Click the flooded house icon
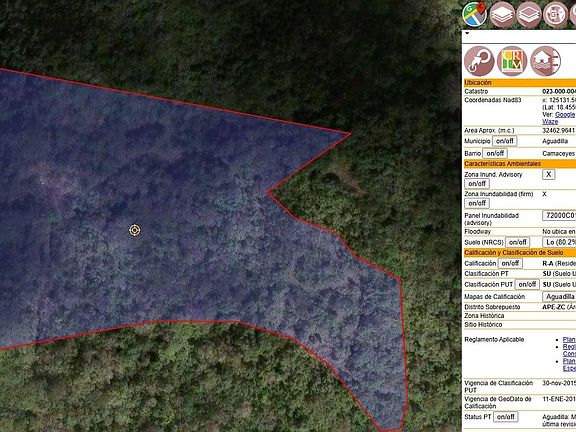The height and width of the screenshot is (432, 576). [x=545, y=61]
